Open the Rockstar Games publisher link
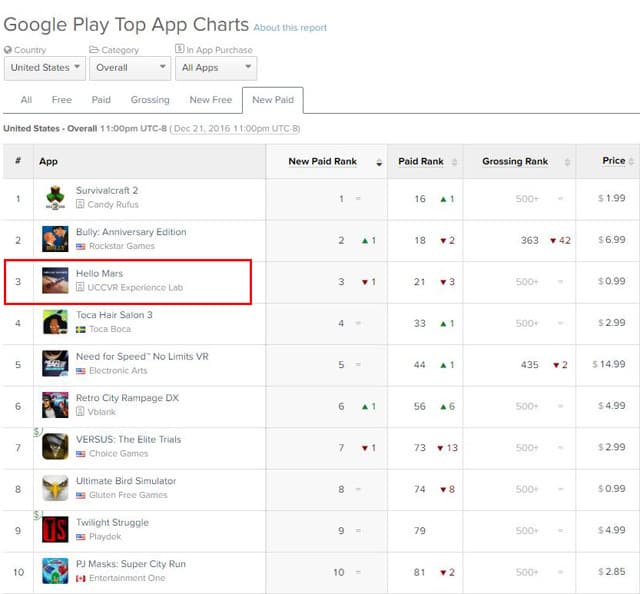 tap(122, 246)
